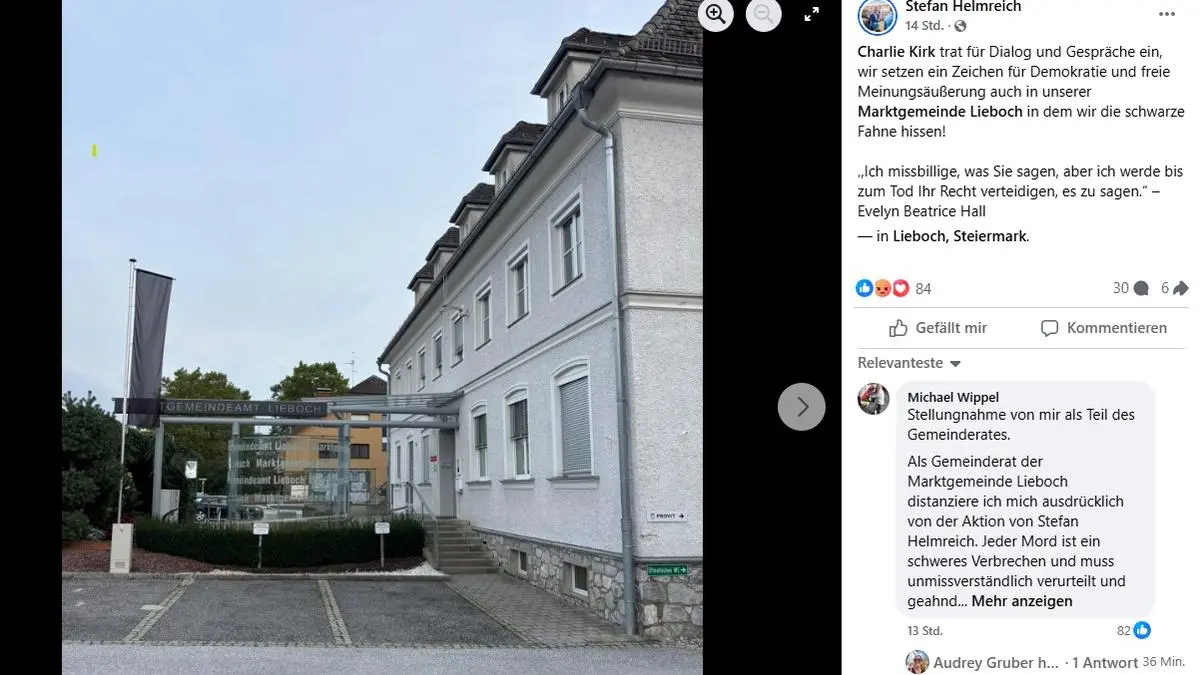
Task: Open the 30 comments count
Action: pyautogui.click(x=1130, y=288)
